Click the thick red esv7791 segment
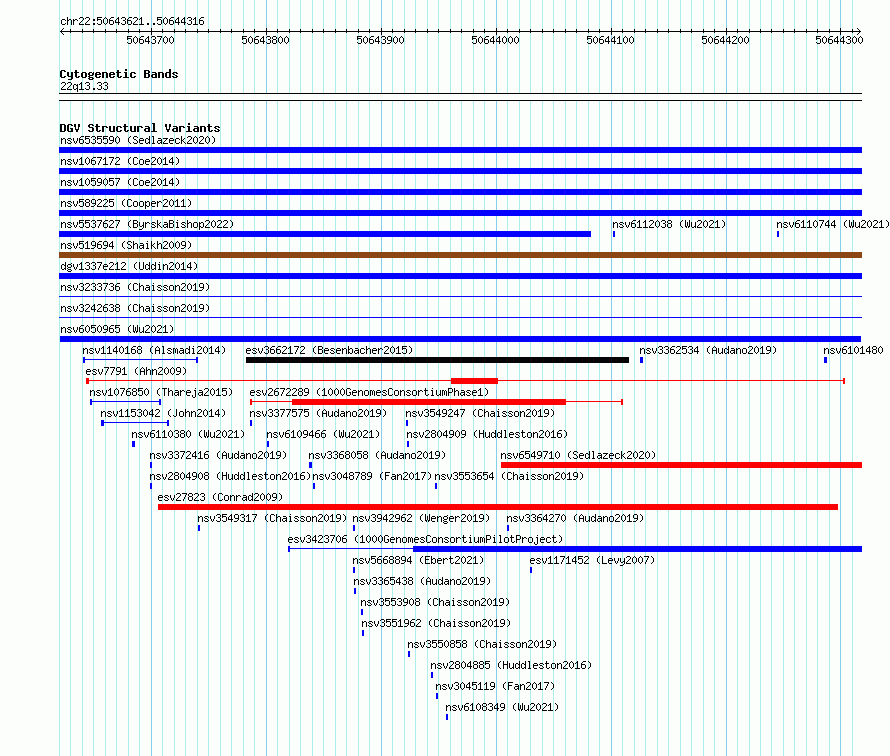The image size is (890, 756). 475,381
